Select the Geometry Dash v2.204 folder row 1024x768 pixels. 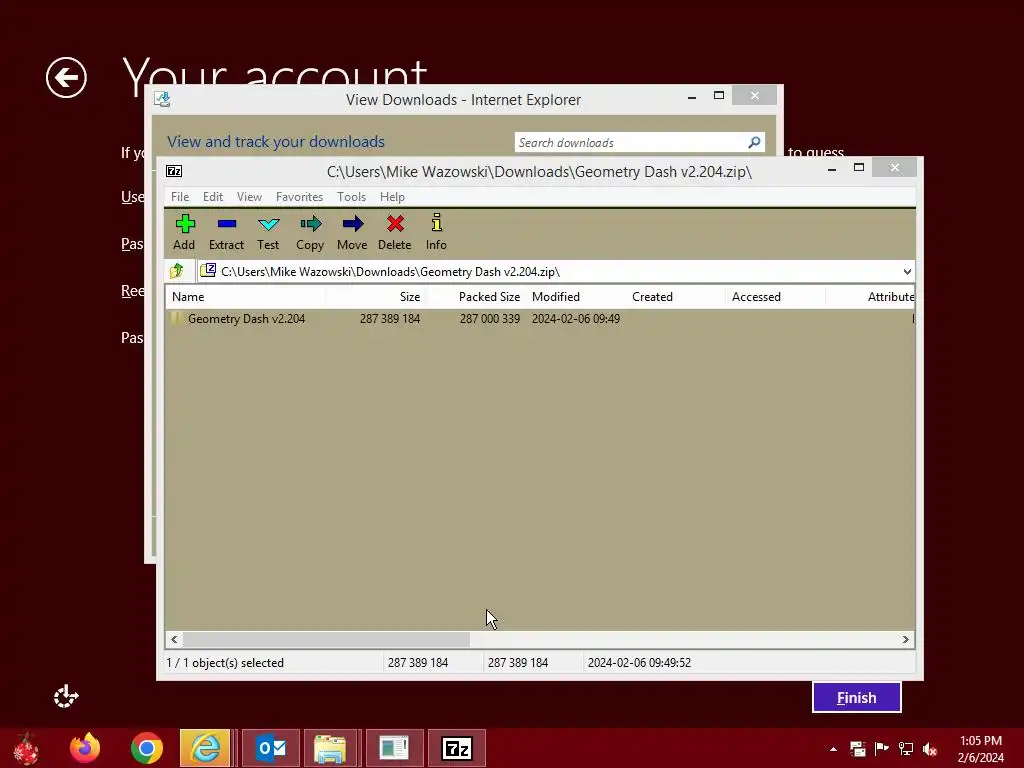pyautogui.click(x=539, y=319)
